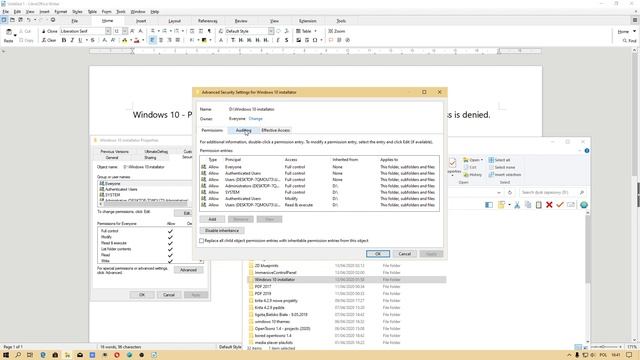The width and height of the screenshot is (640, 360).
Task: Center align paragraph in Writer
Action: click(160, 40)
